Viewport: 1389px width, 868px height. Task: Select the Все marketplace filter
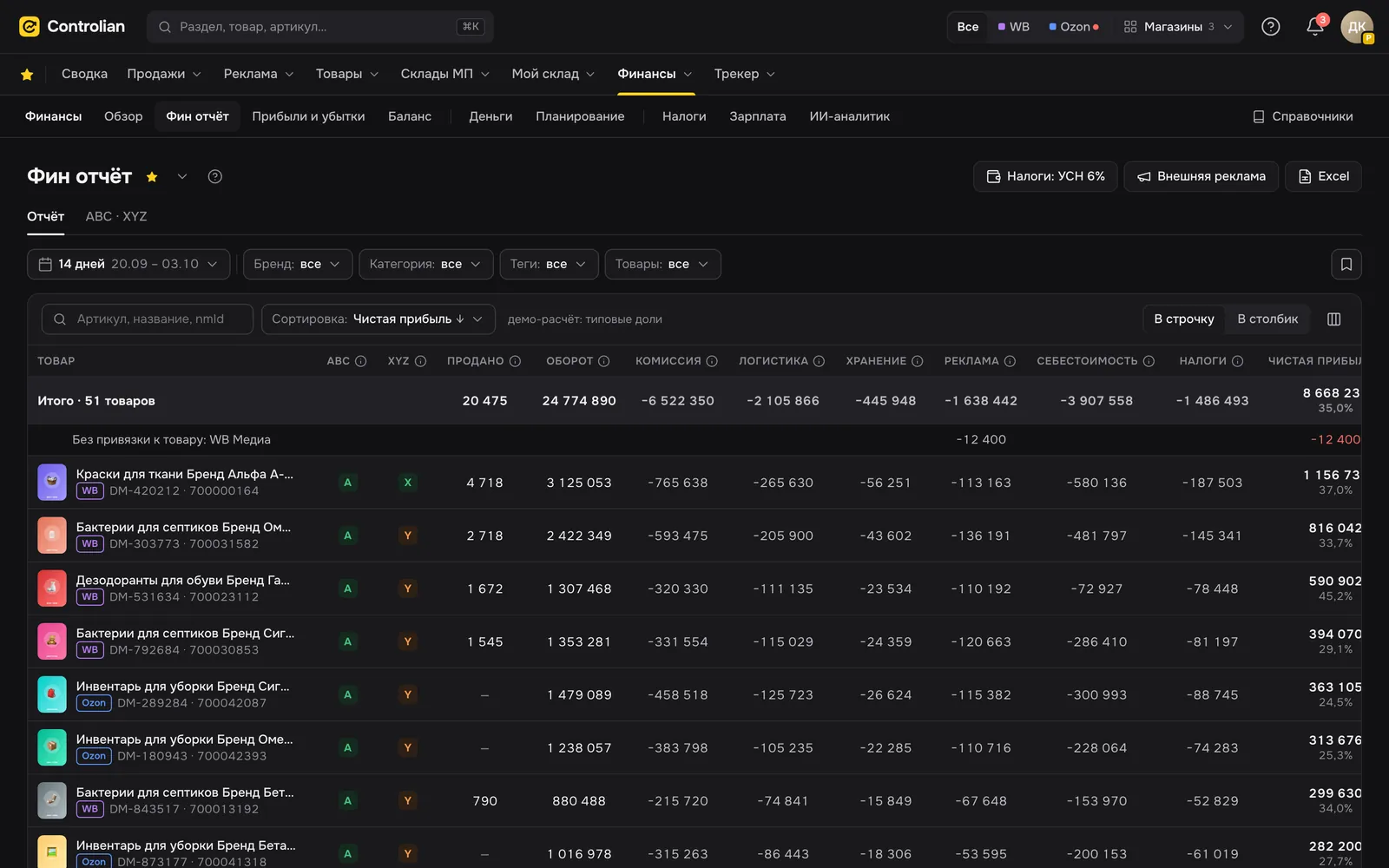[968, 27]
